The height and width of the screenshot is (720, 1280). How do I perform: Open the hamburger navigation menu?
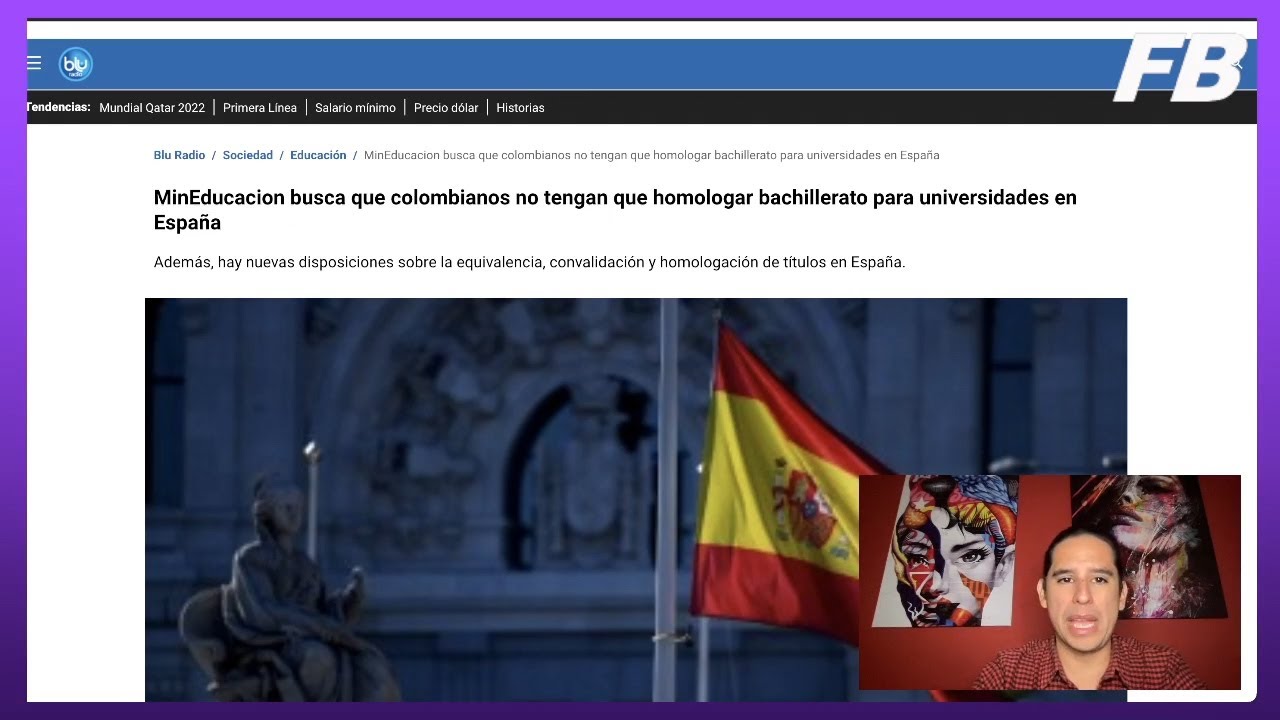pos(33,62)
